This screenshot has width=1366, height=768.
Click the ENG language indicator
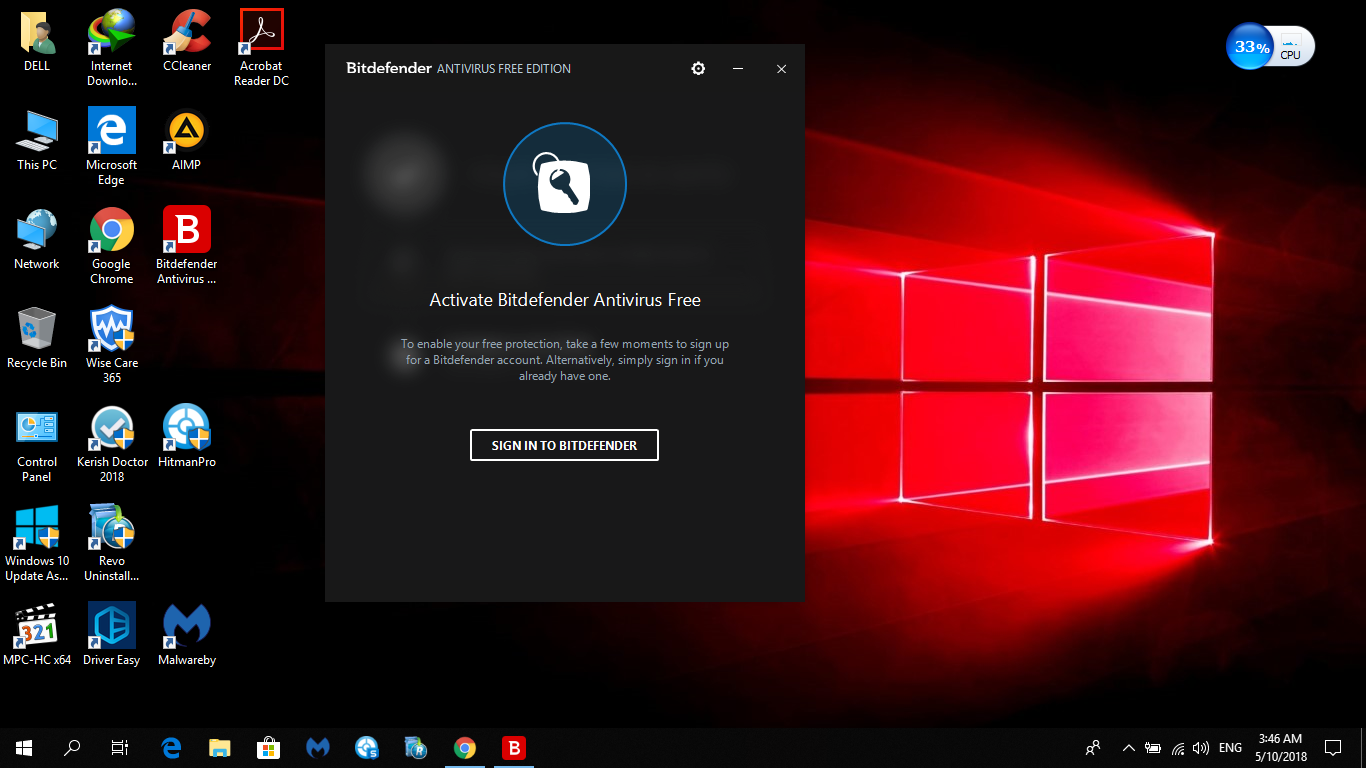1231,747
